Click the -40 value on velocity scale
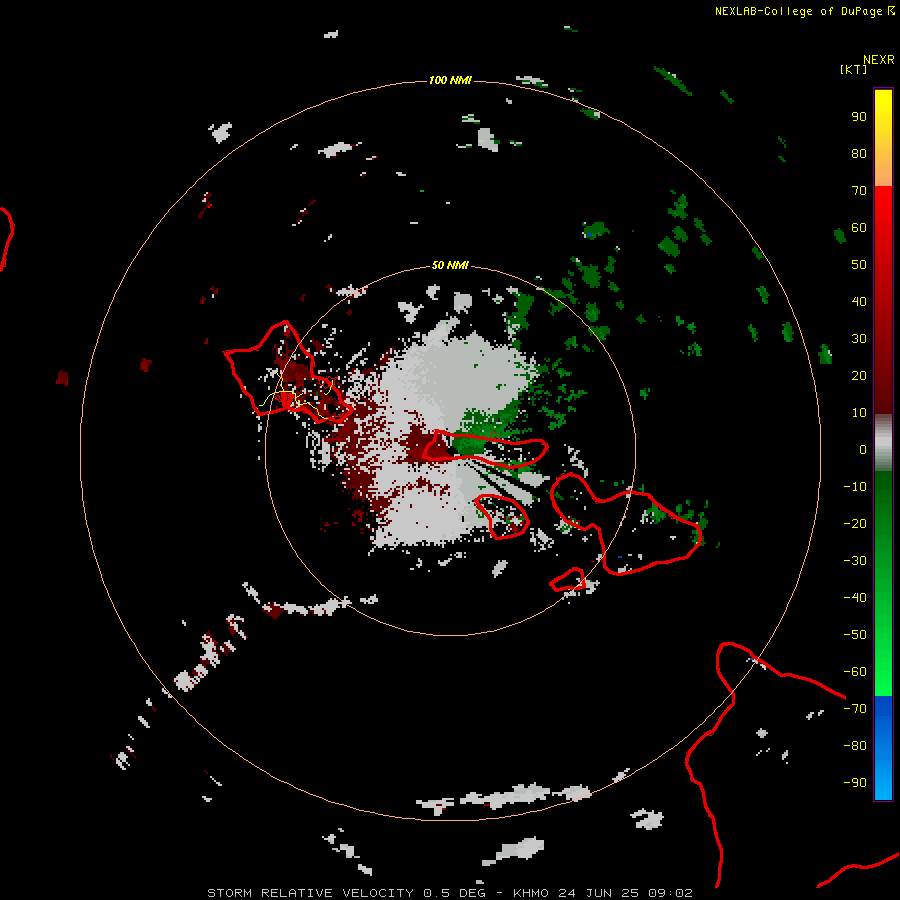This screenshot has height=900, width=900. coord(855,598)
